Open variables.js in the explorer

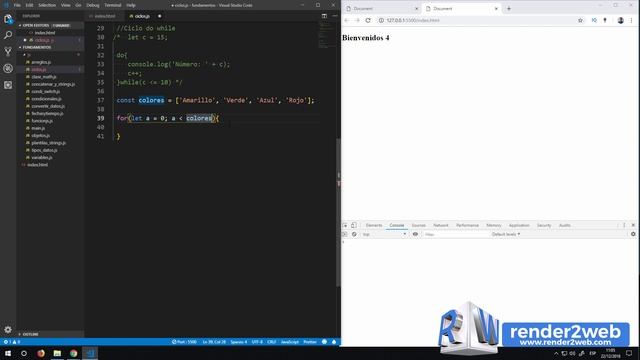[42, 158]
